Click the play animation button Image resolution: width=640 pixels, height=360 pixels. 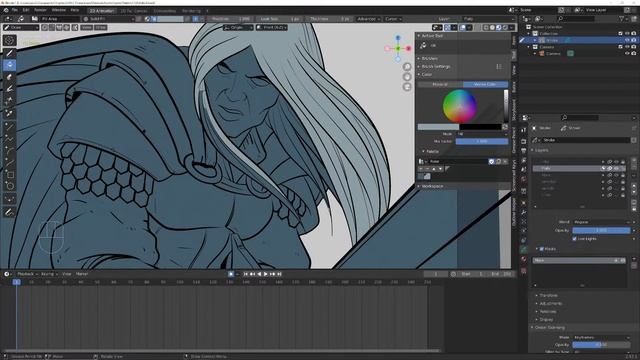(x=266, y=274)
